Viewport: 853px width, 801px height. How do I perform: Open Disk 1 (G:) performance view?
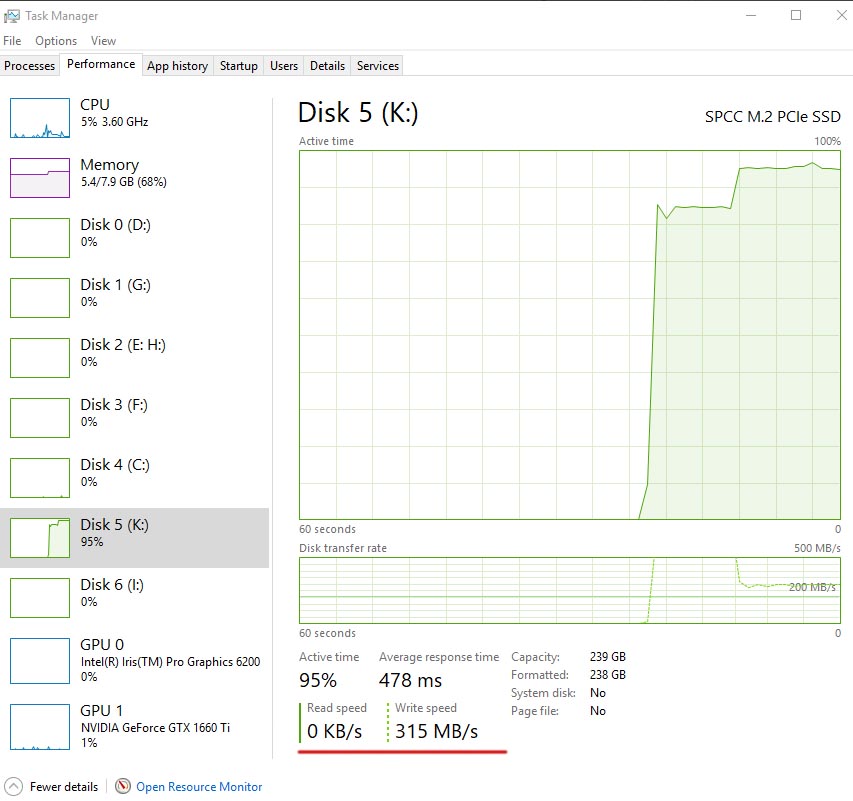click(x=115, y=293)
